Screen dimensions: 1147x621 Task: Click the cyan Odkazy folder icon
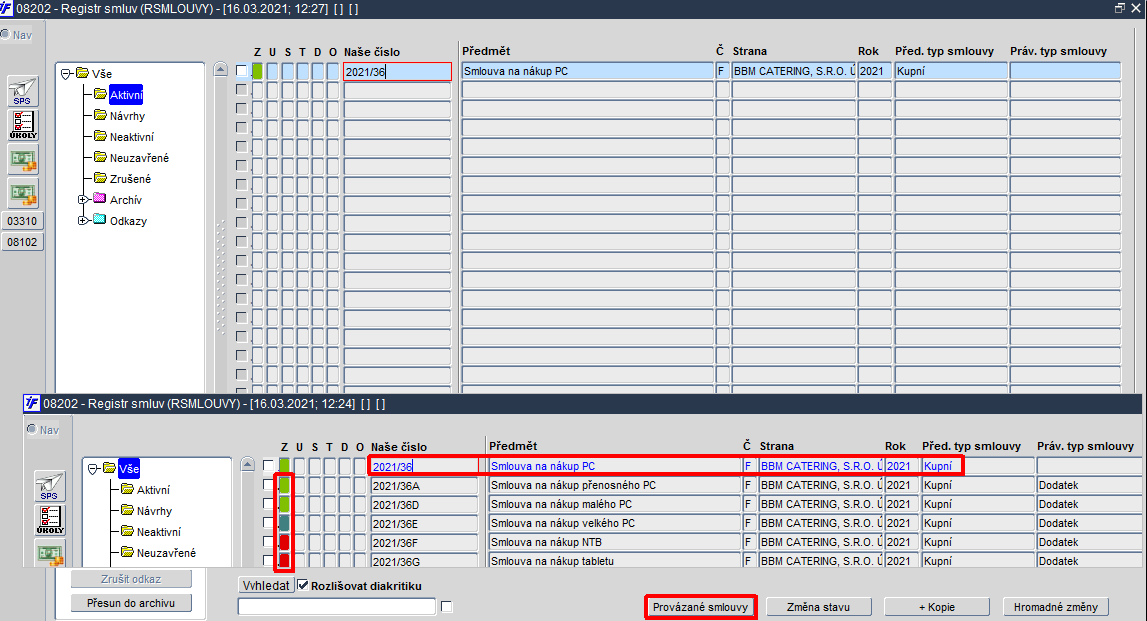point(100,219)
